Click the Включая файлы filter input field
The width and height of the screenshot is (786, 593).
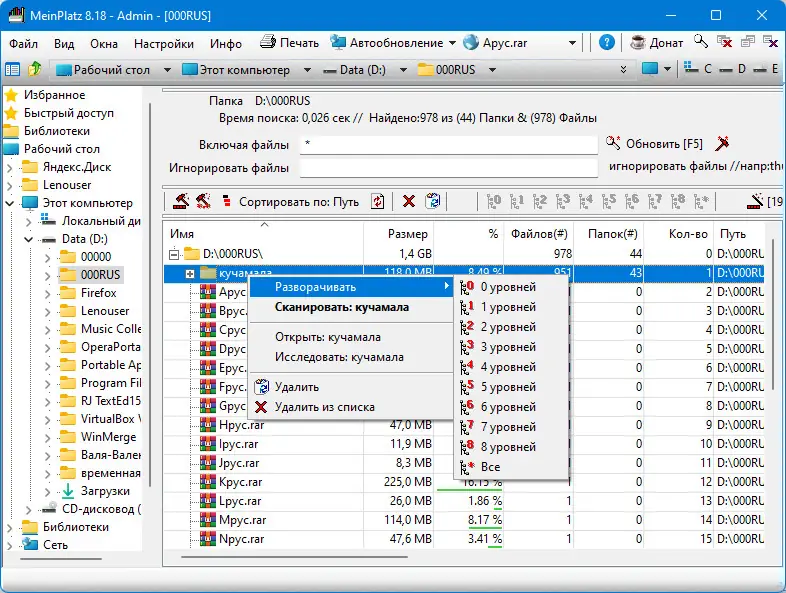[x=448, y=144]
